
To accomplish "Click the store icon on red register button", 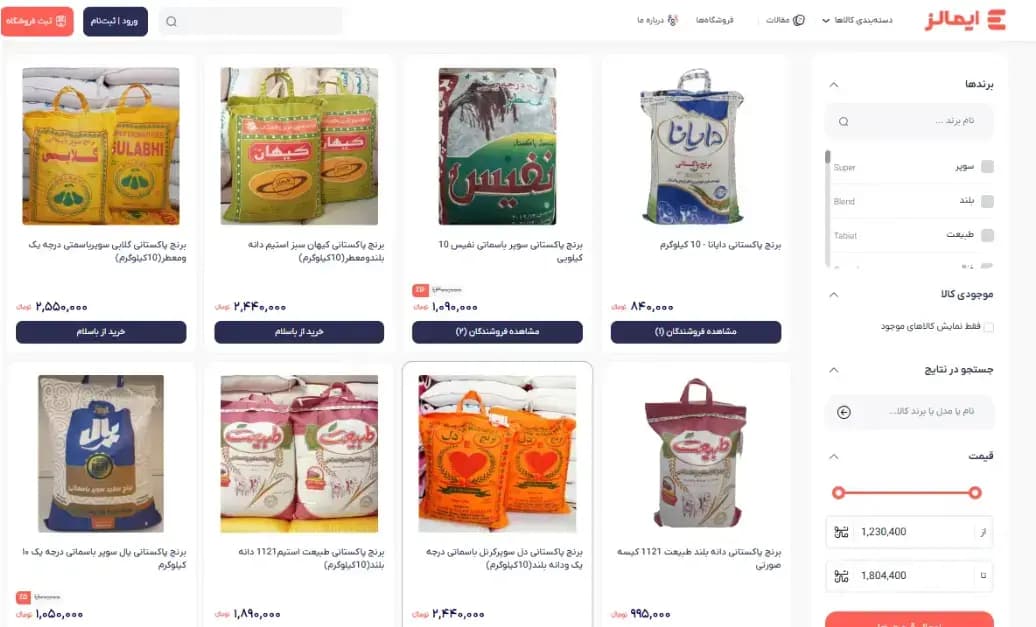I will click(x=61, y=21).
